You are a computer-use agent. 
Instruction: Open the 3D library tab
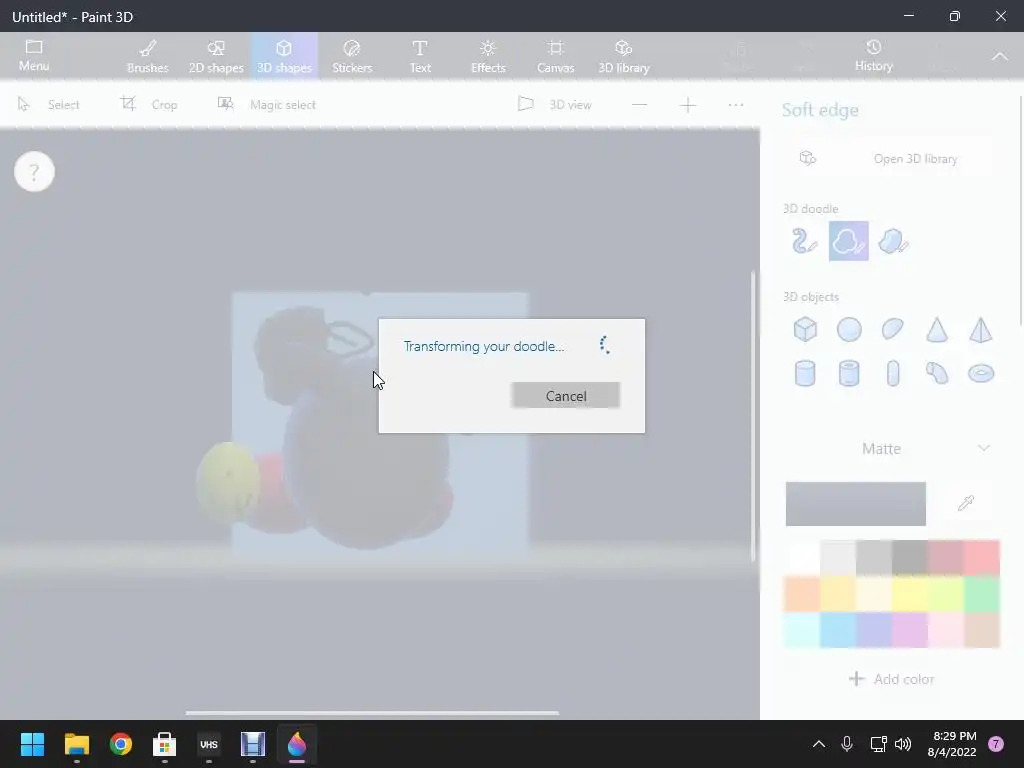coord(624,57)
